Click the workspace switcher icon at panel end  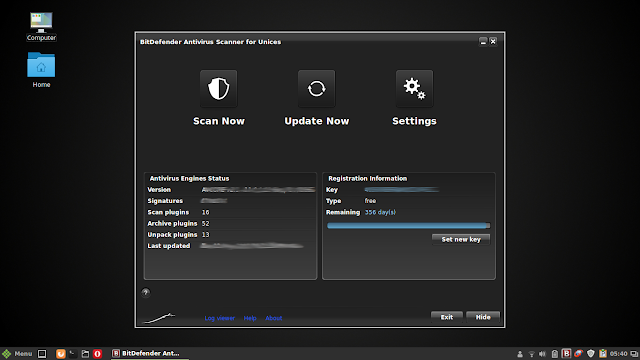coord(634,354)
